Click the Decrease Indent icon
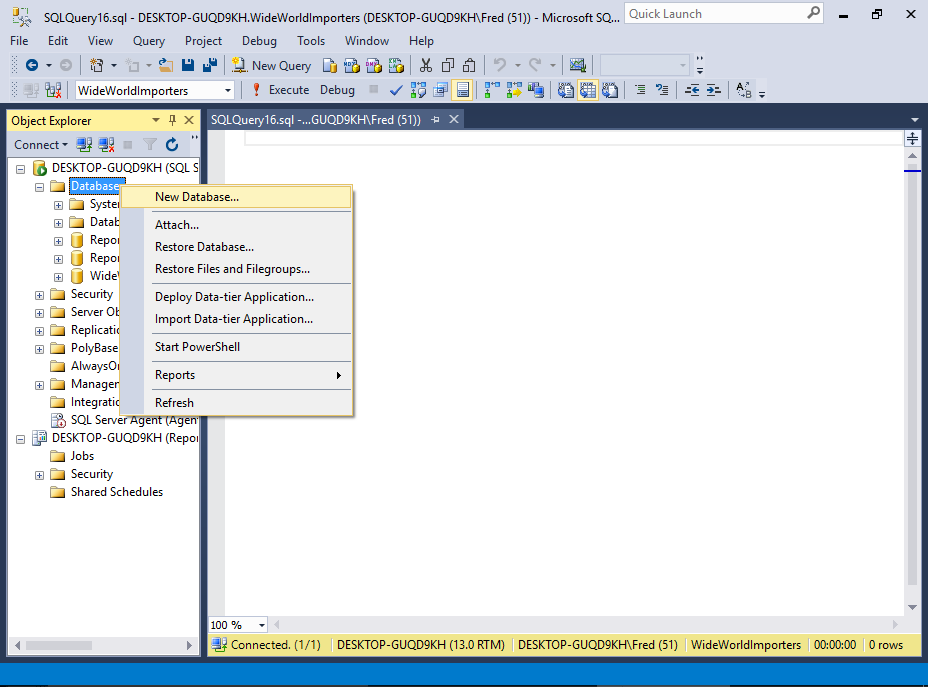Screen dimensions: 928x687 click(x=692, y=90)
